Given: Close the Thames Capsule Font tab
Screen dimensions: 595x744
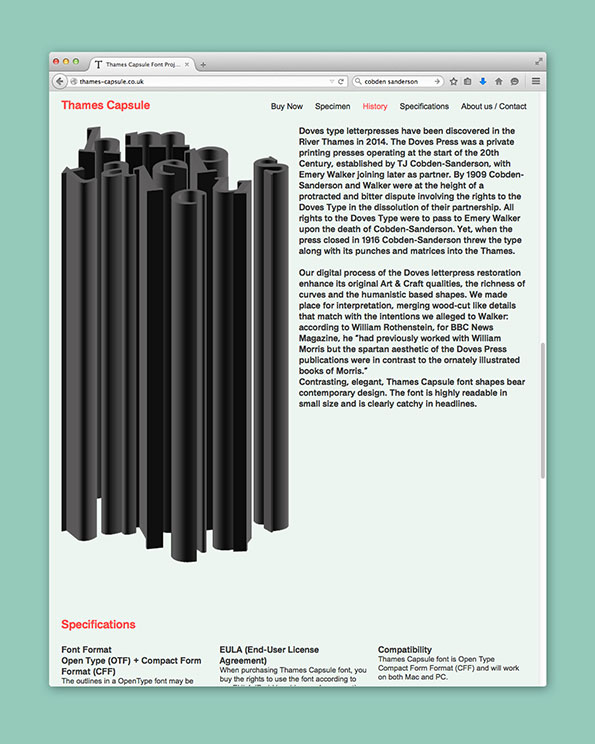Looking at the screenshot, I should (187, 65).
